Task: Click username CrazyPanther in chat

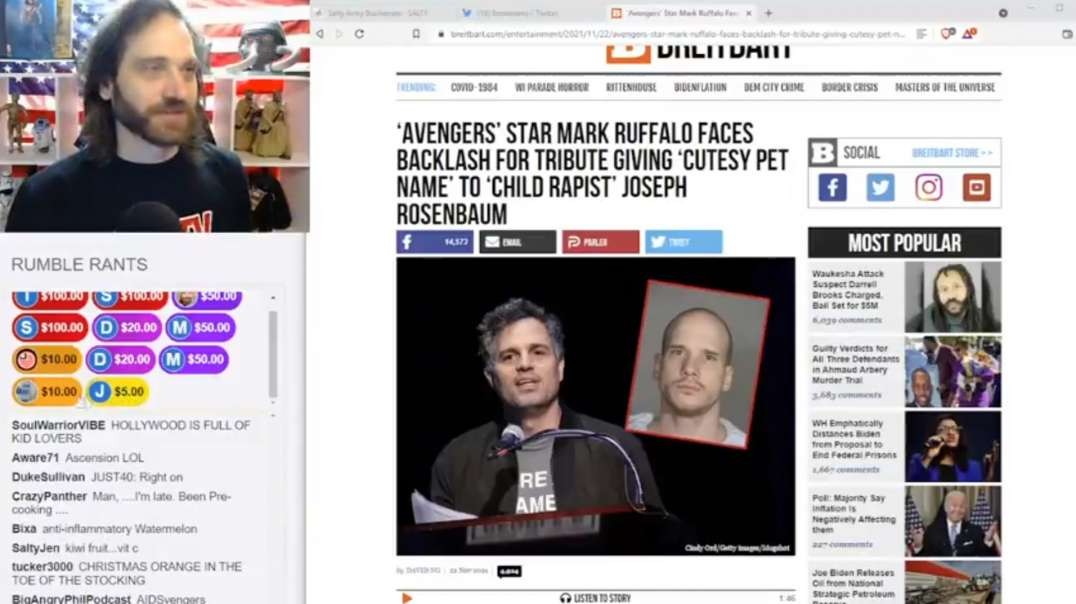Action: [49, 496]
